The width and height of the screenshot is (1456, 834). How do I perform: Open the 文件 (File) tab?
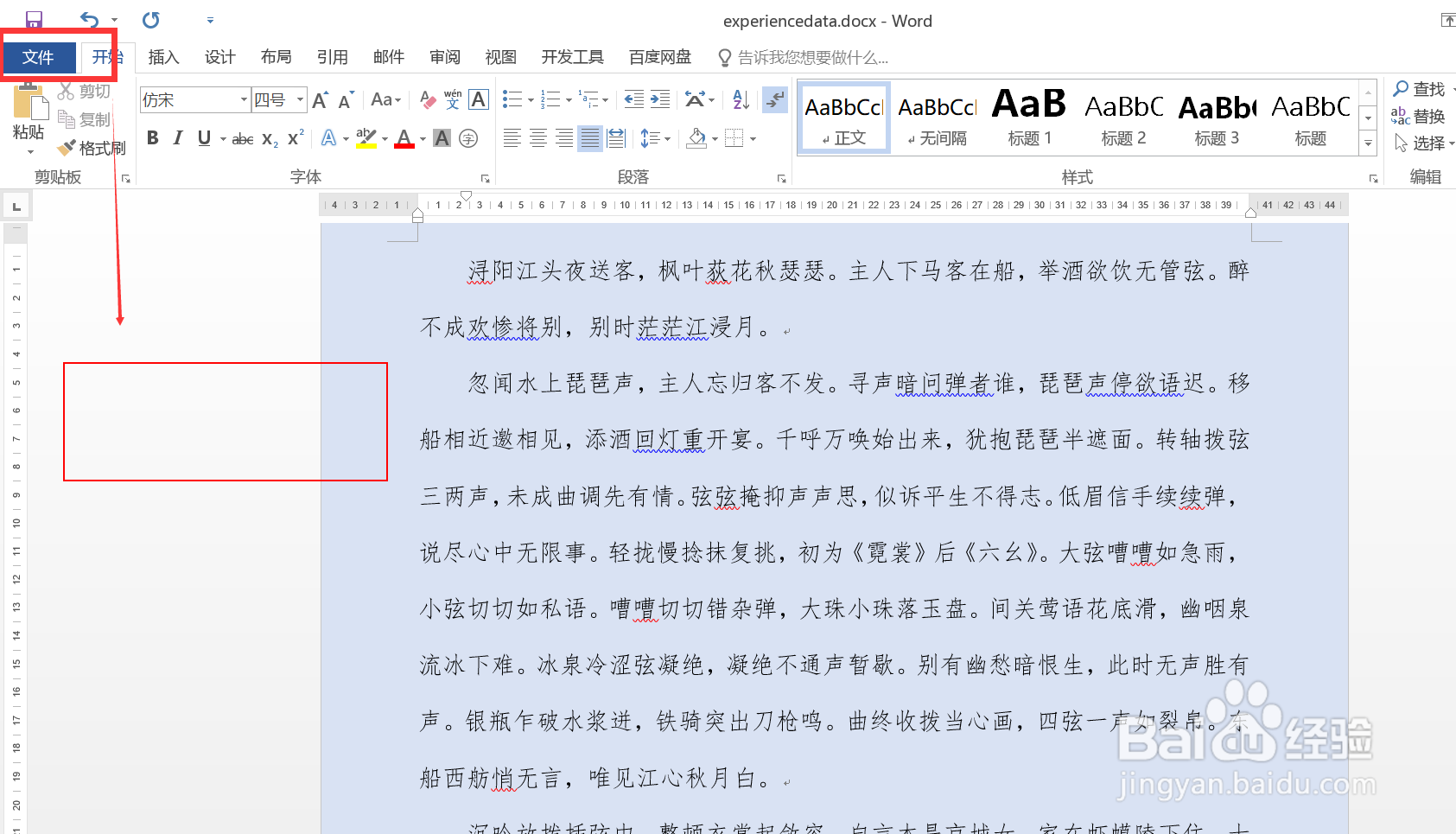pyautogui.click(x=38, y=58)
